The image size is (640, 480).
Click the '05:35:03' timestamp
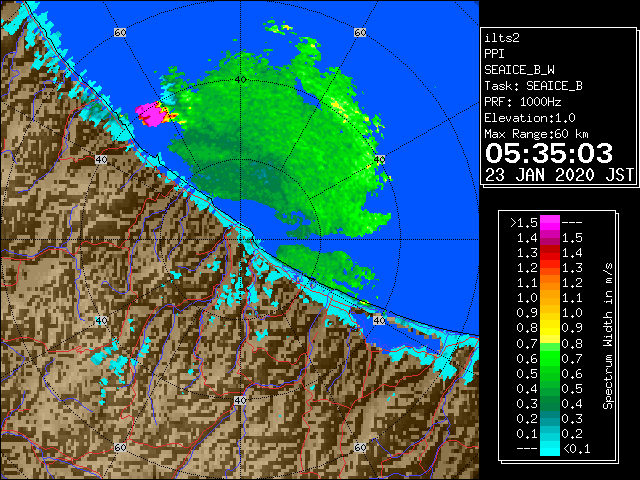[x=549, y=153]
